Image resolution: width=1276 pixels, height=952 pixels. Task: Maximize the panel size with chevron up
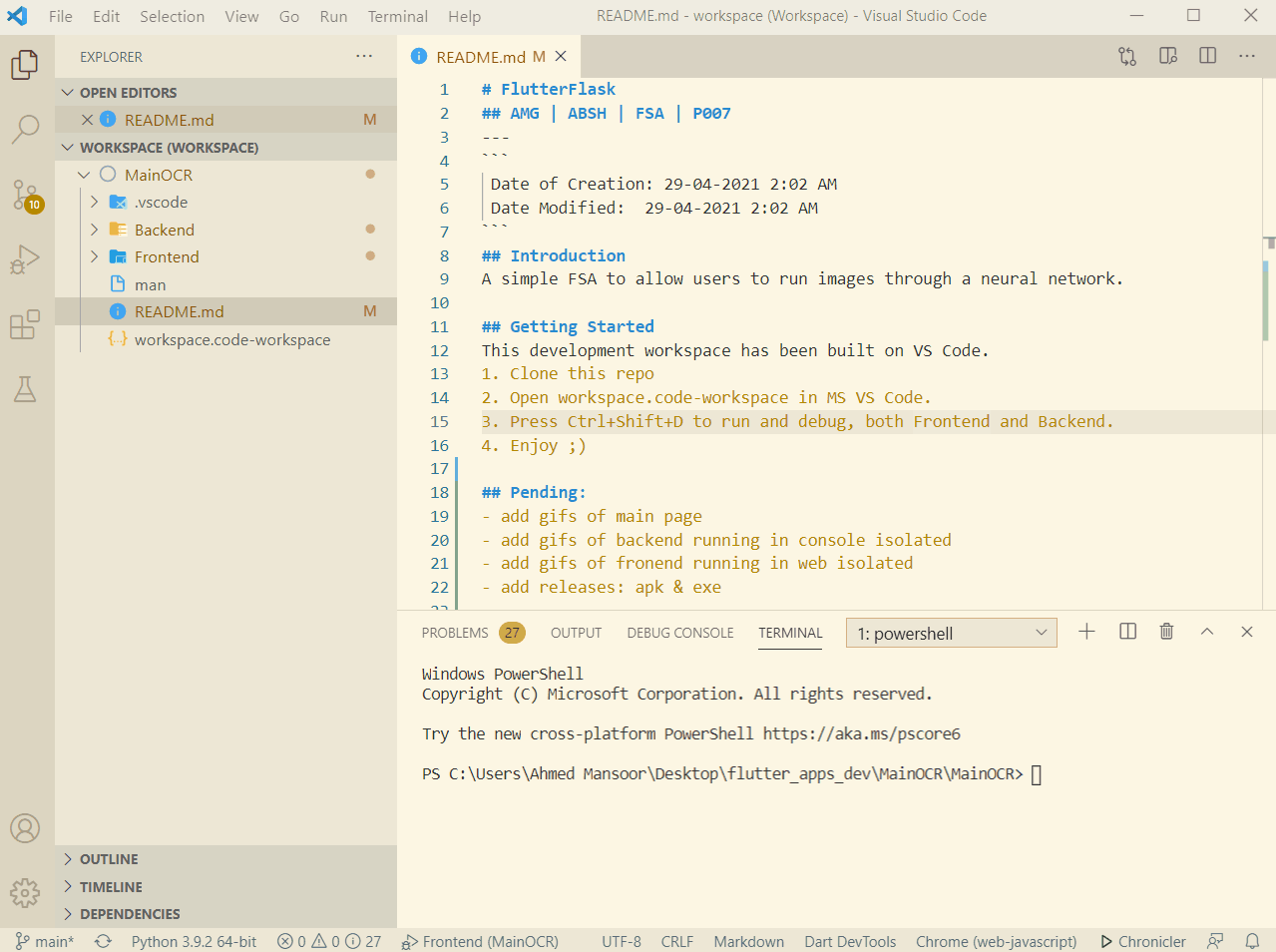pyautogui.click(x=1207, y=632)
